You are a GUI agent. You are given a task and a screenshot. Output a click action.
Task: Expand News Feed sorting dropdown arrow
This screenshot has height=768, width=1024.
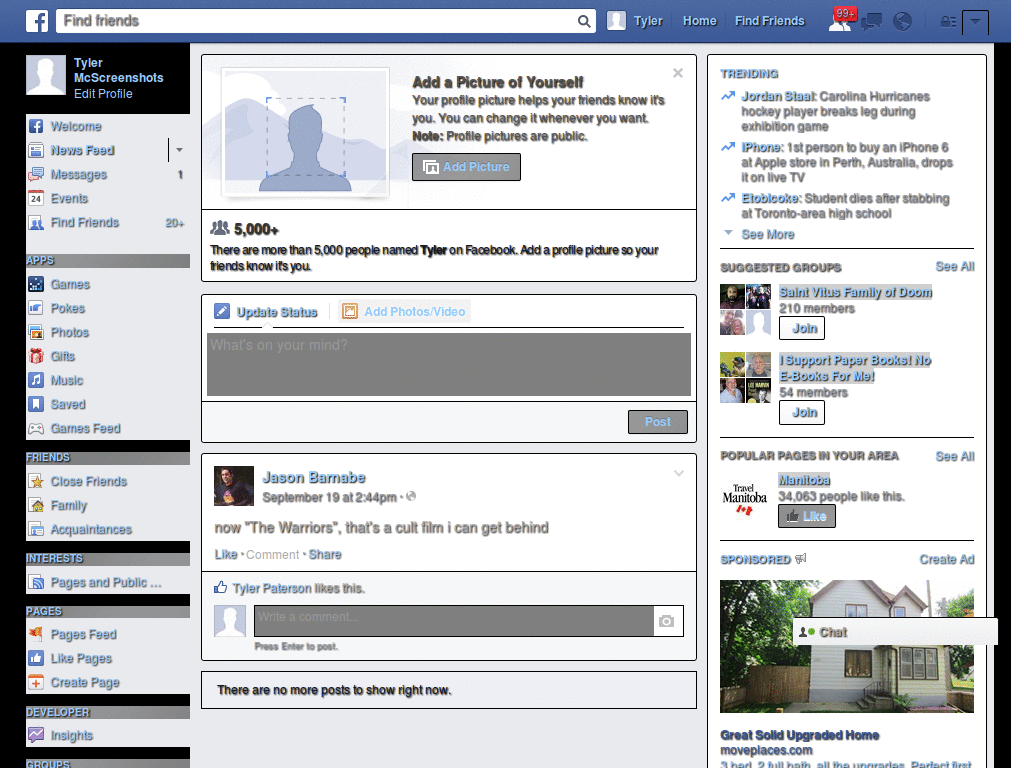click(x=180, y=150)
